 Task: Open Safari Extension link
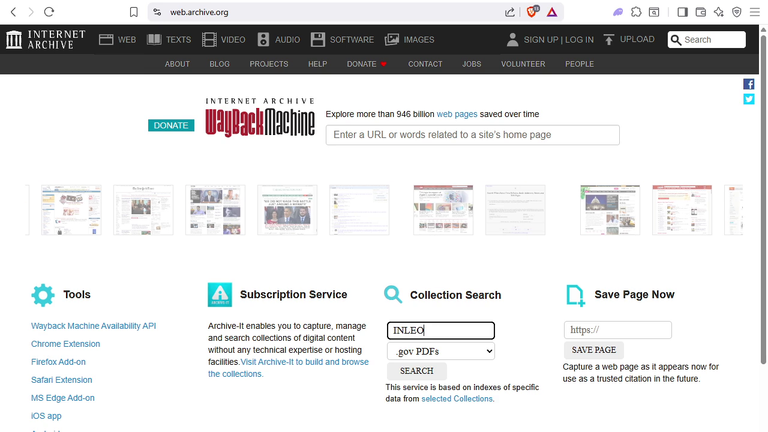(x=62, y=380)
